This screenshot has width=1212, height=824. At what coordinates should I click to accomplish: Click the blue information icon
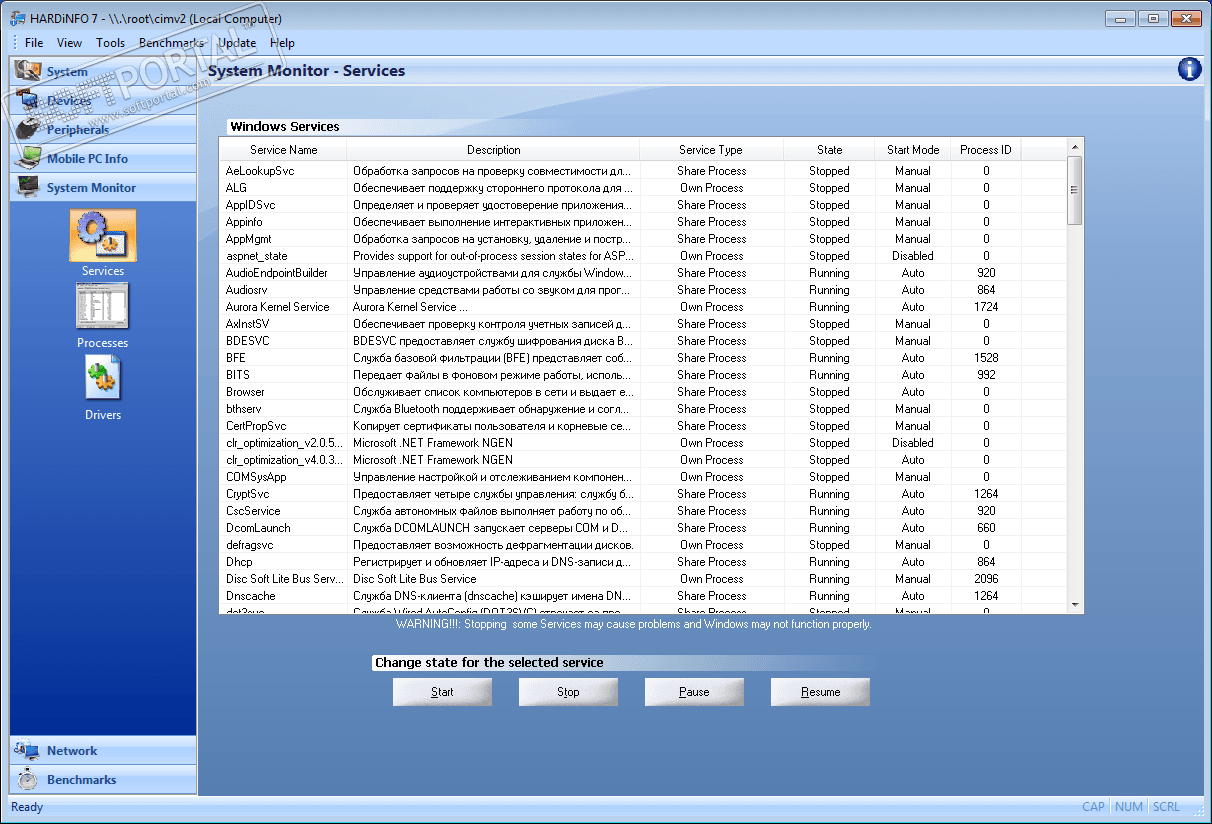pos(1189,69)
